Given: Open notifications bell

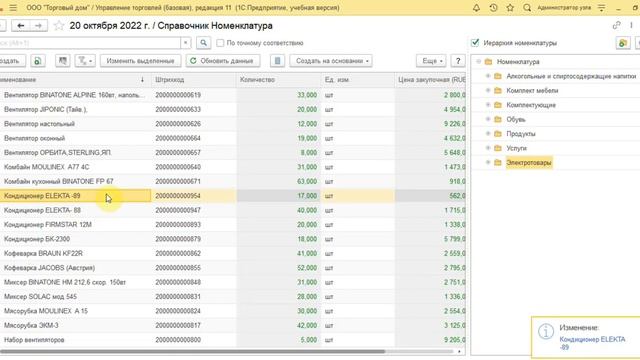Looking at the screenshot, I should pos(476,8).
